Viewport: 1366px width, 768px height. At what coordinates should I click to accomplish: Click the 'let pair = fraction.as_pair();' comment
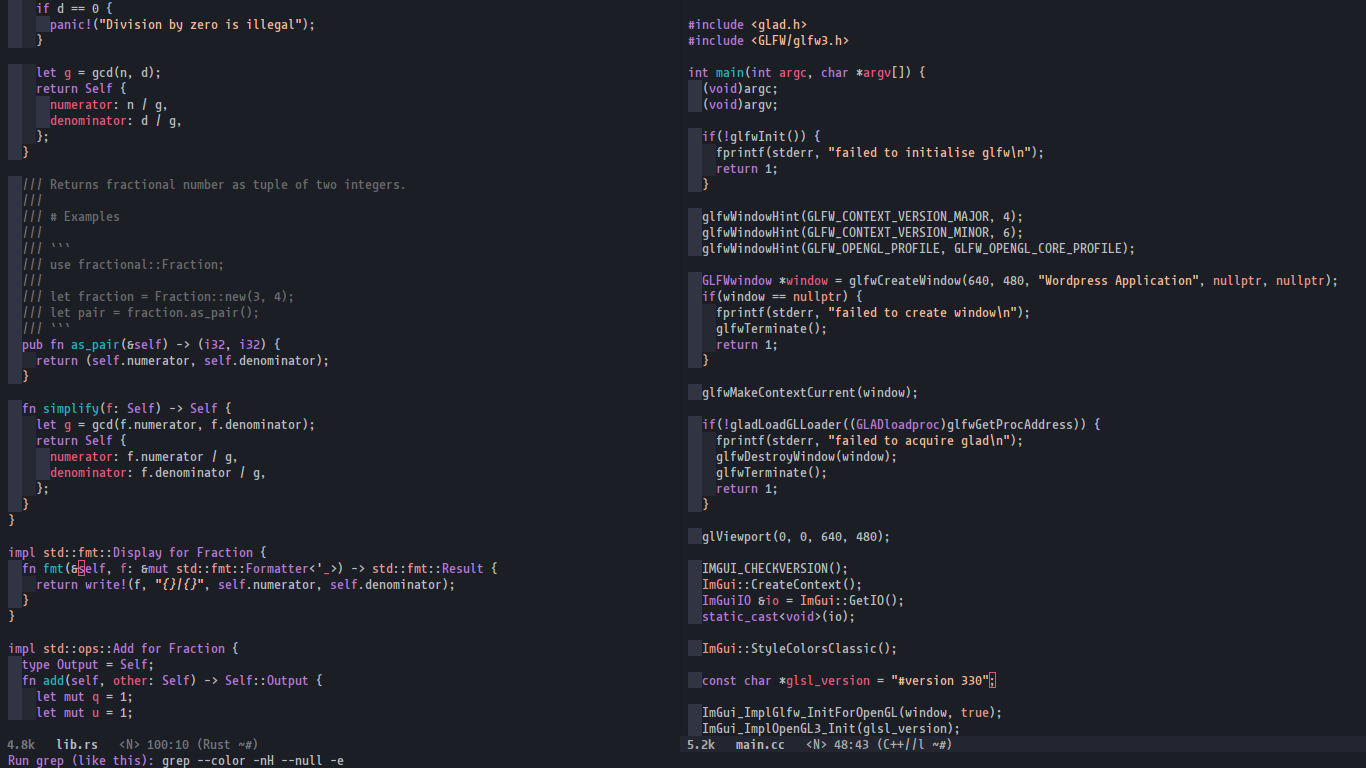140,313
